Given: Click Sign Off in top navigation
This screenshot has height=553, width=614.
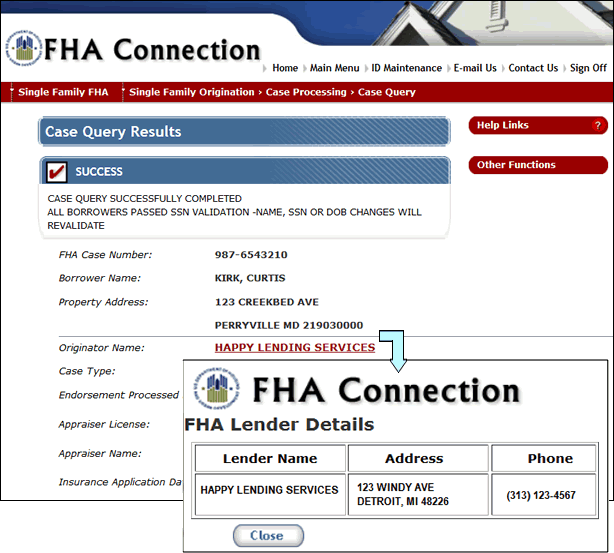Looking at the screenshot, I should tap(588, 68).
